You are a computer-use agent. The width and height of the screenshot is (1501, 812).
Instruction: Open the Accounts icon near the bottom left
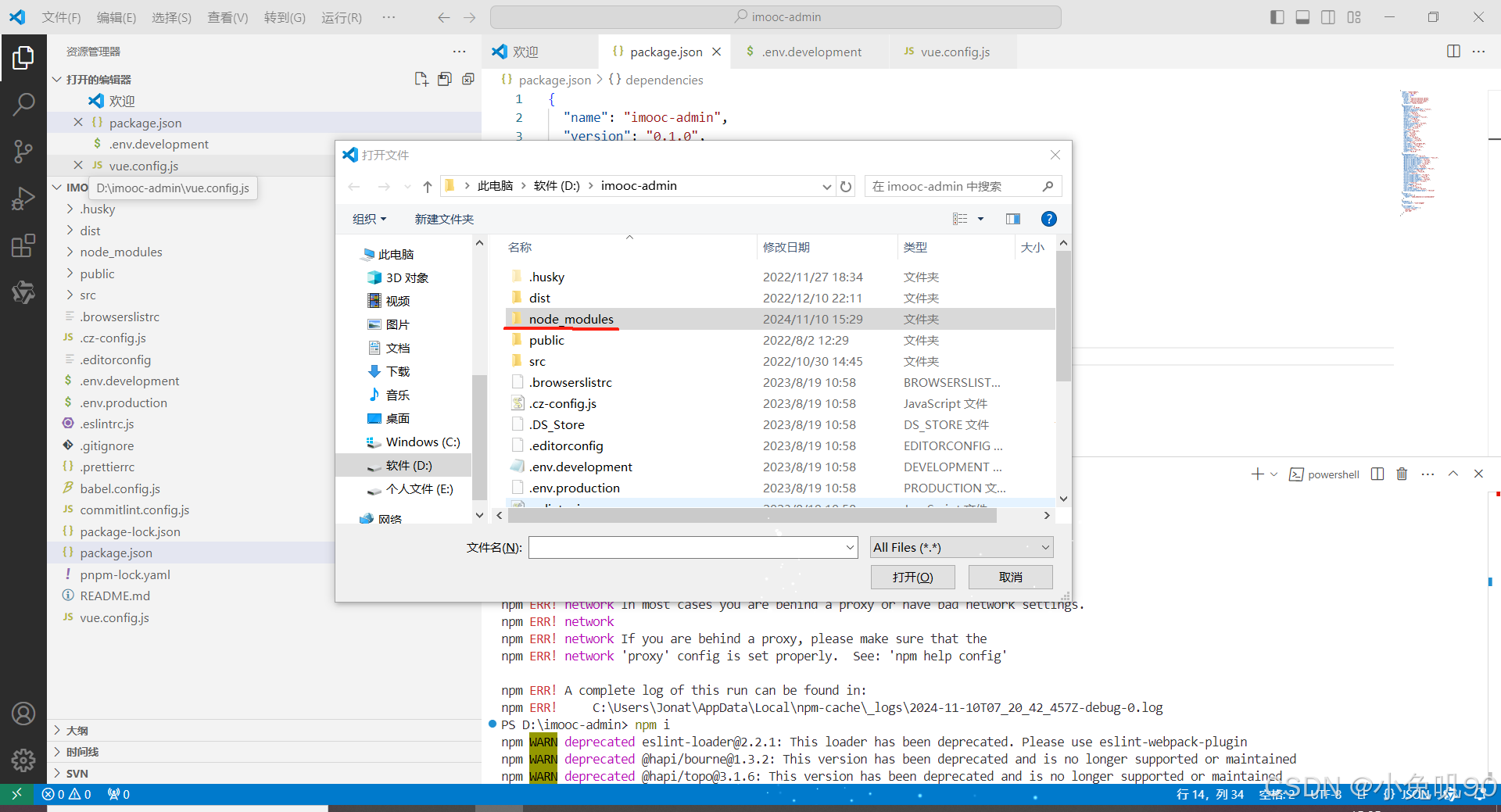point(23,713)
